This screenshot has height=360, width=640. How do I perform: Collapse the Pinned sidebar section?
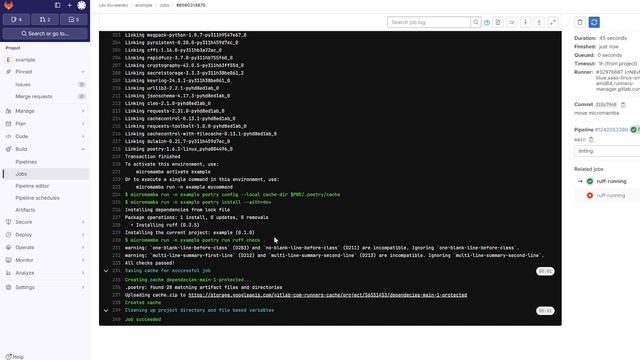(45, 71)
